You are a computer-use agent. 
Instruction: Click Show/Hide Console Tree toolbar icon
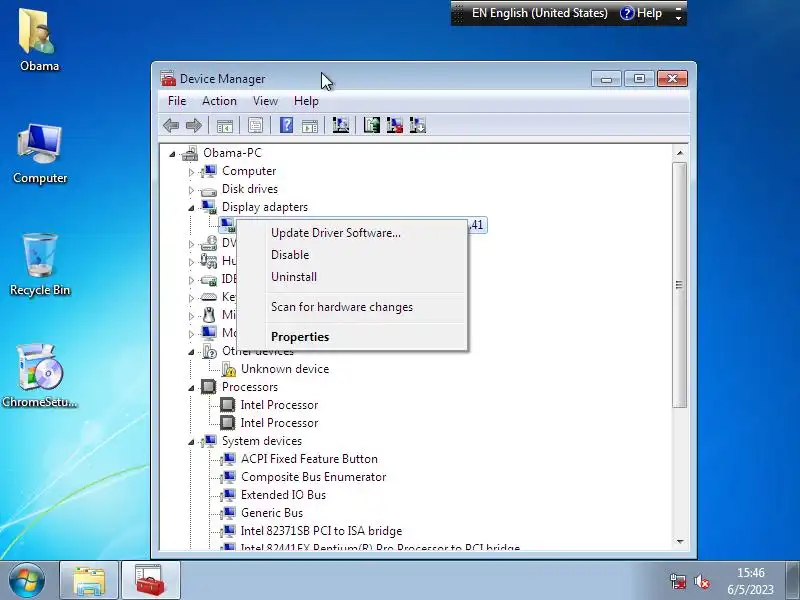click(224, 126)
